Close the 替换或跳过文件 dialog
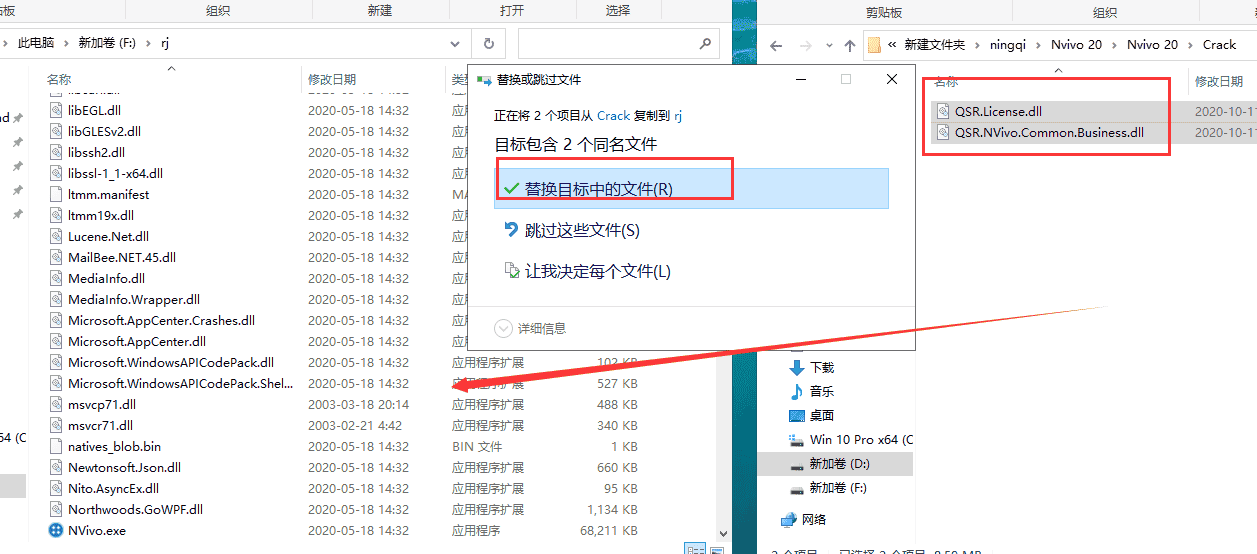This screenshot has height=554, width=1257. [x=892, y=79]
